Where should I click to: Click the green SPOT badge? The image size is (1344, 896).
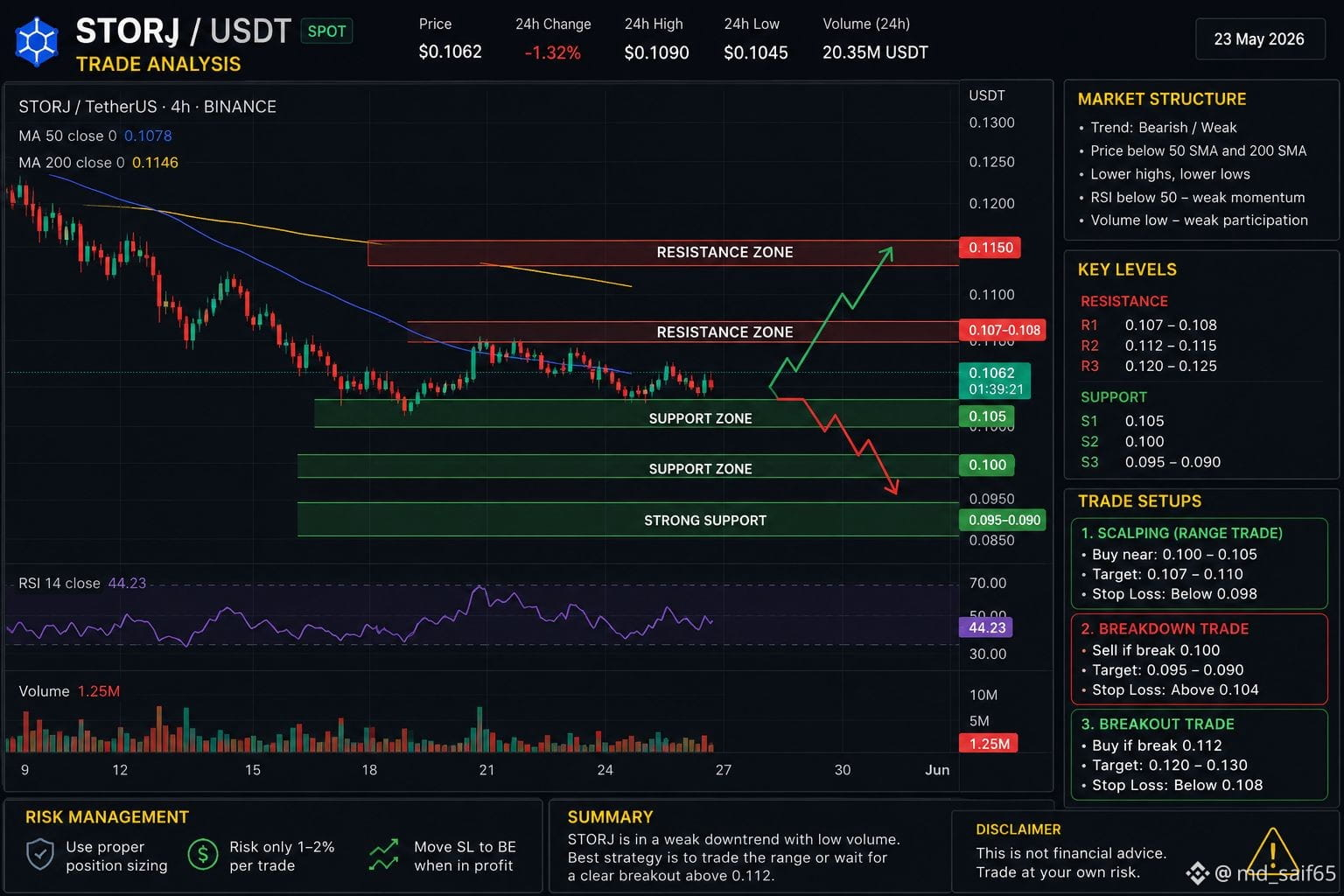(x=326, y=31)
